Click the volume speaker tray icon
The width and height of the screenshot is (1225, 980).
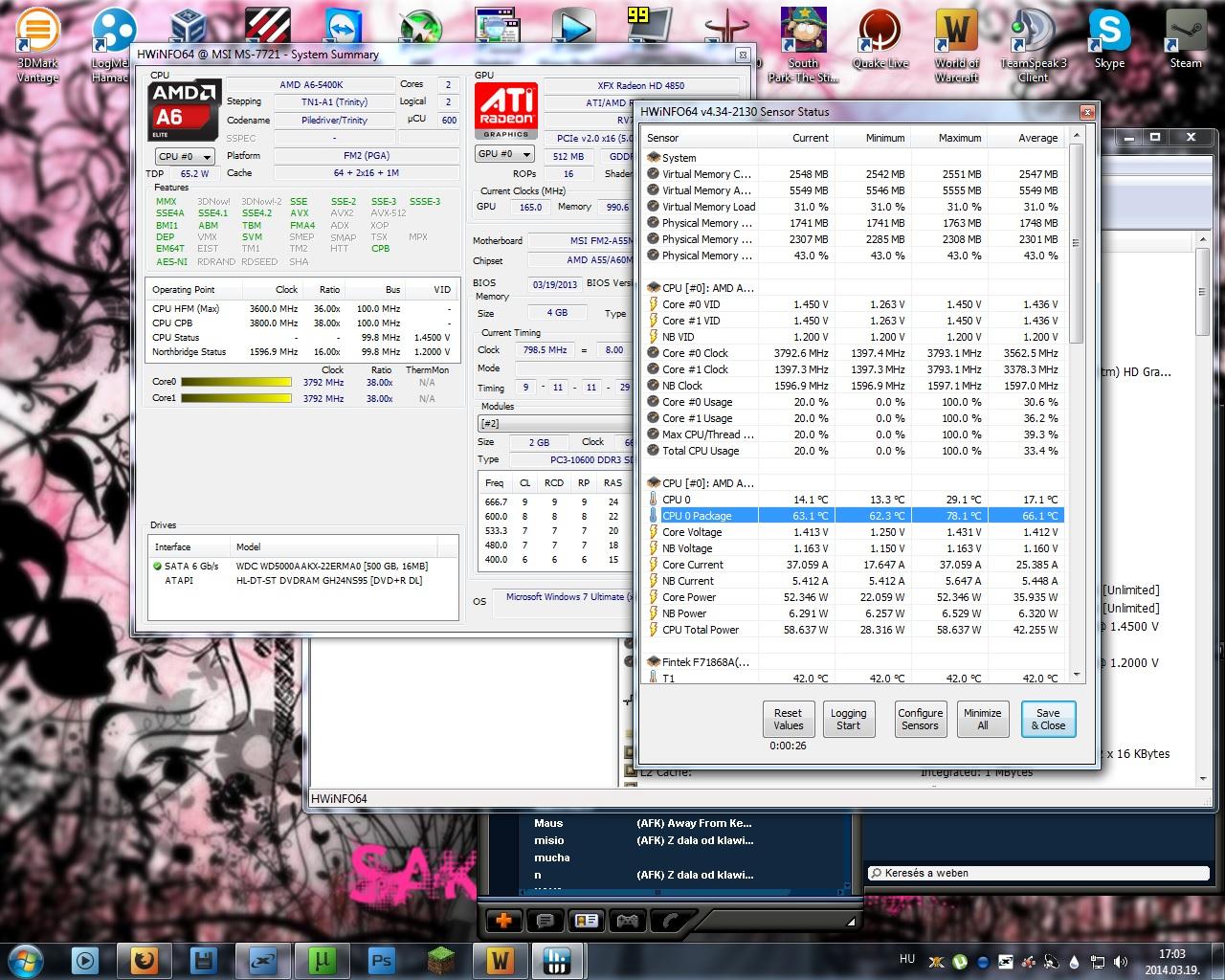[x=1120, y=962]
